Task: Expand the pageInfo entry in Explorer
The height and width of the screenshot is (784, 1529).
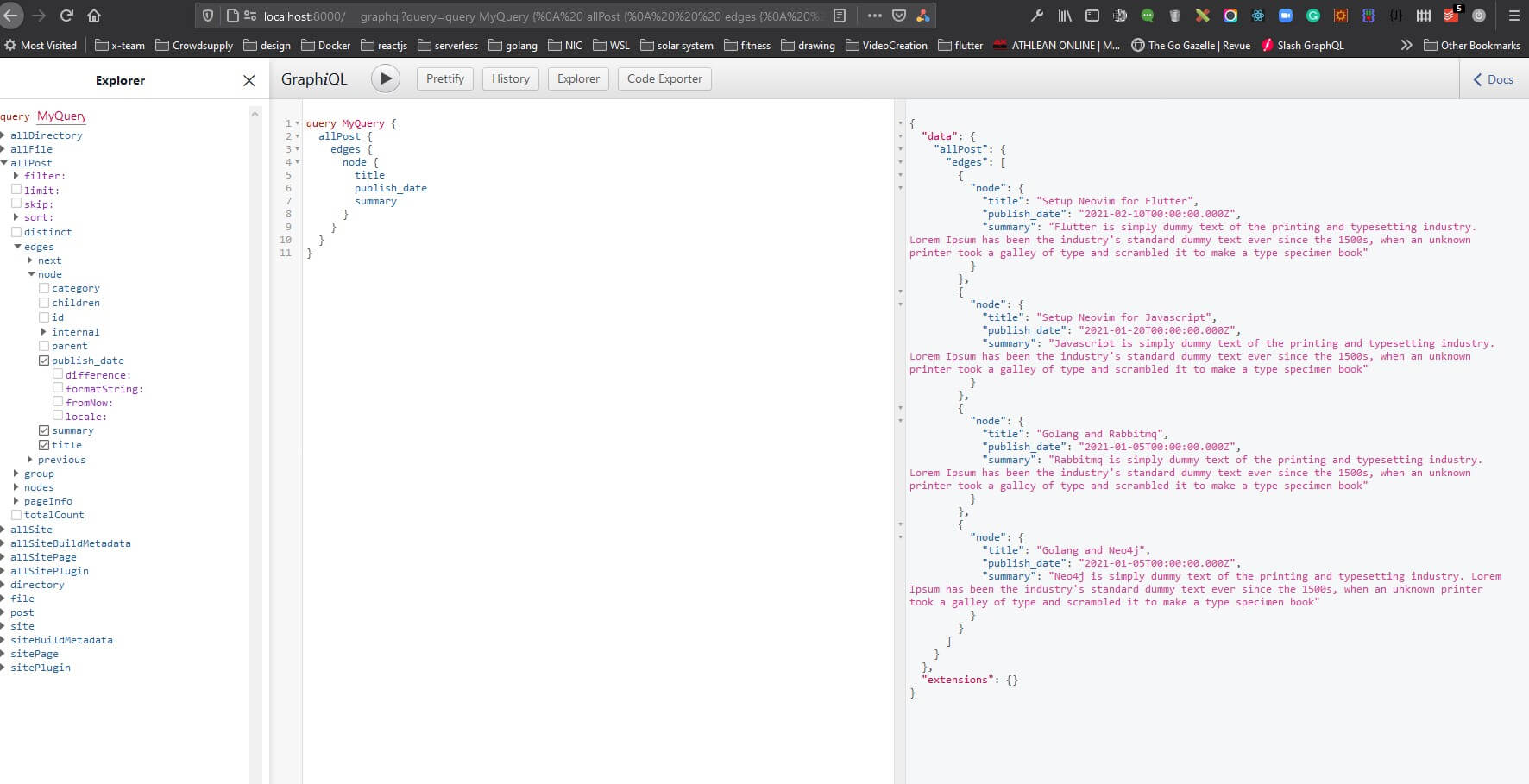Action: (x=16, y=500)
